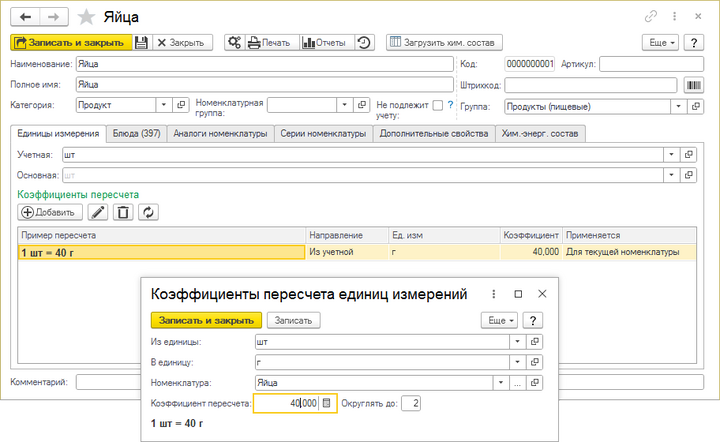Switch to Дополнительные свойства tab

point(434,134)
